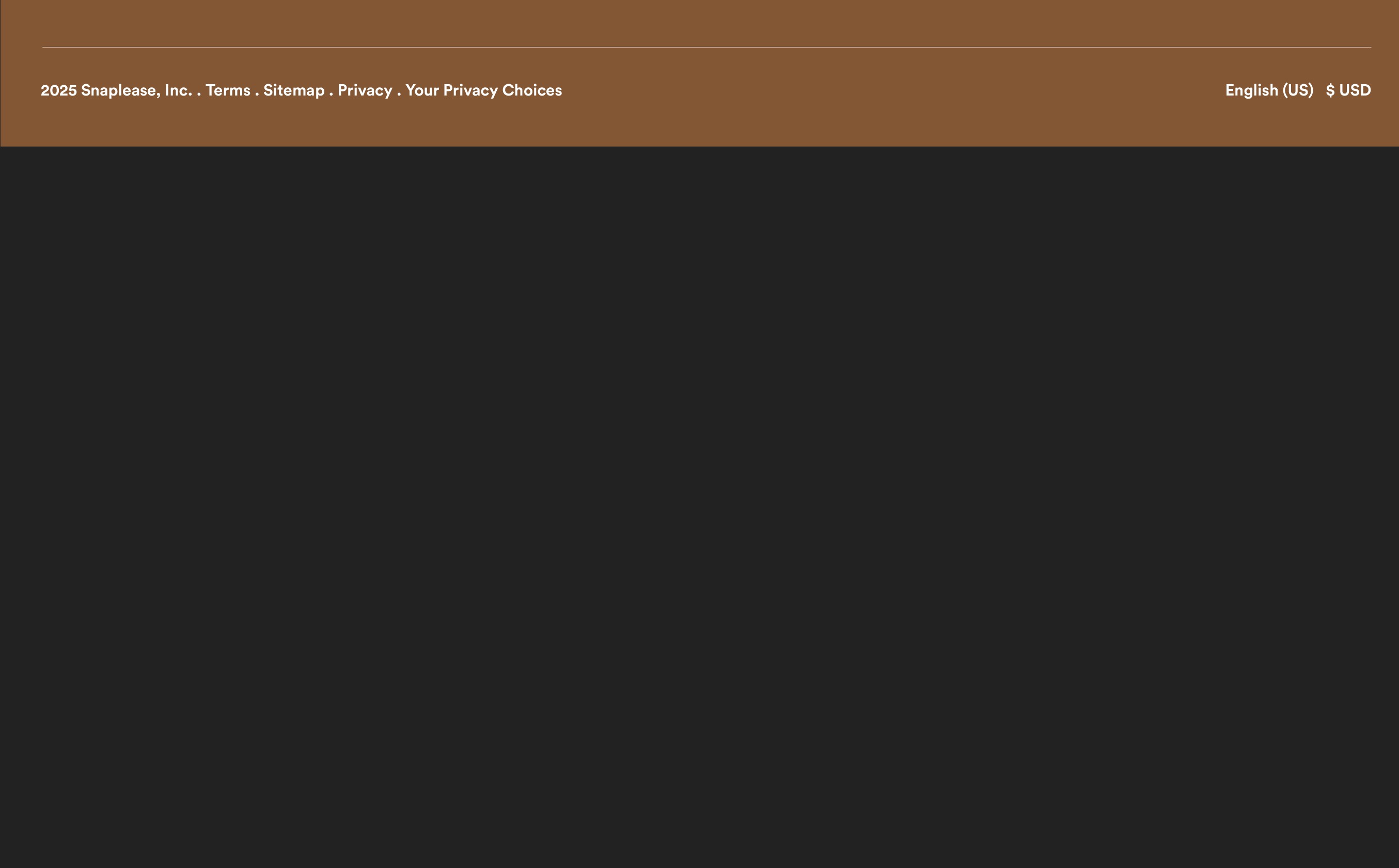Click the word Choices in privacy link
1399x868 pixels.
[531, 90]
